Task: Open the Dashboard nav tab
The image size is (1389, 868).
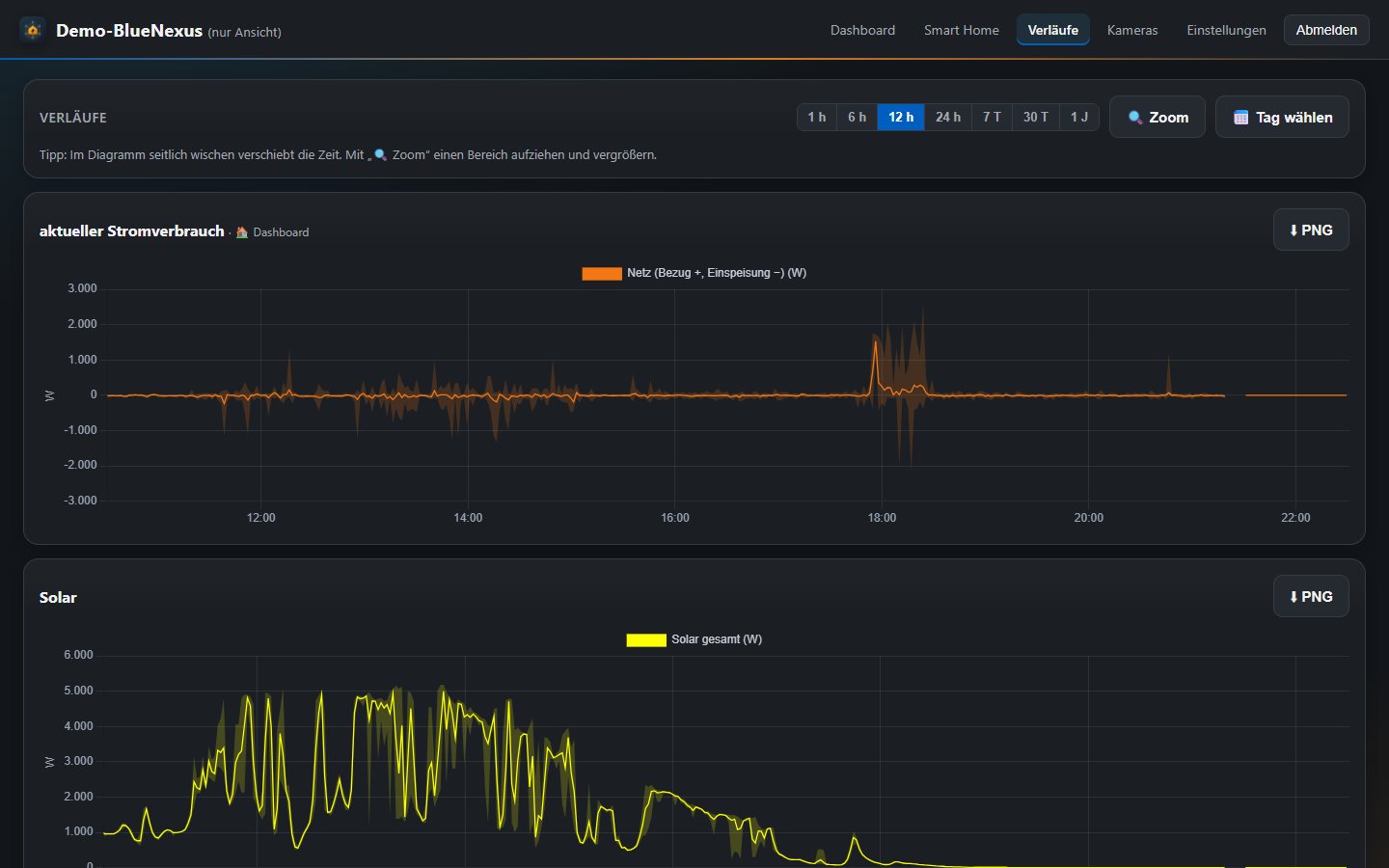Action: [x=862, y=30]
